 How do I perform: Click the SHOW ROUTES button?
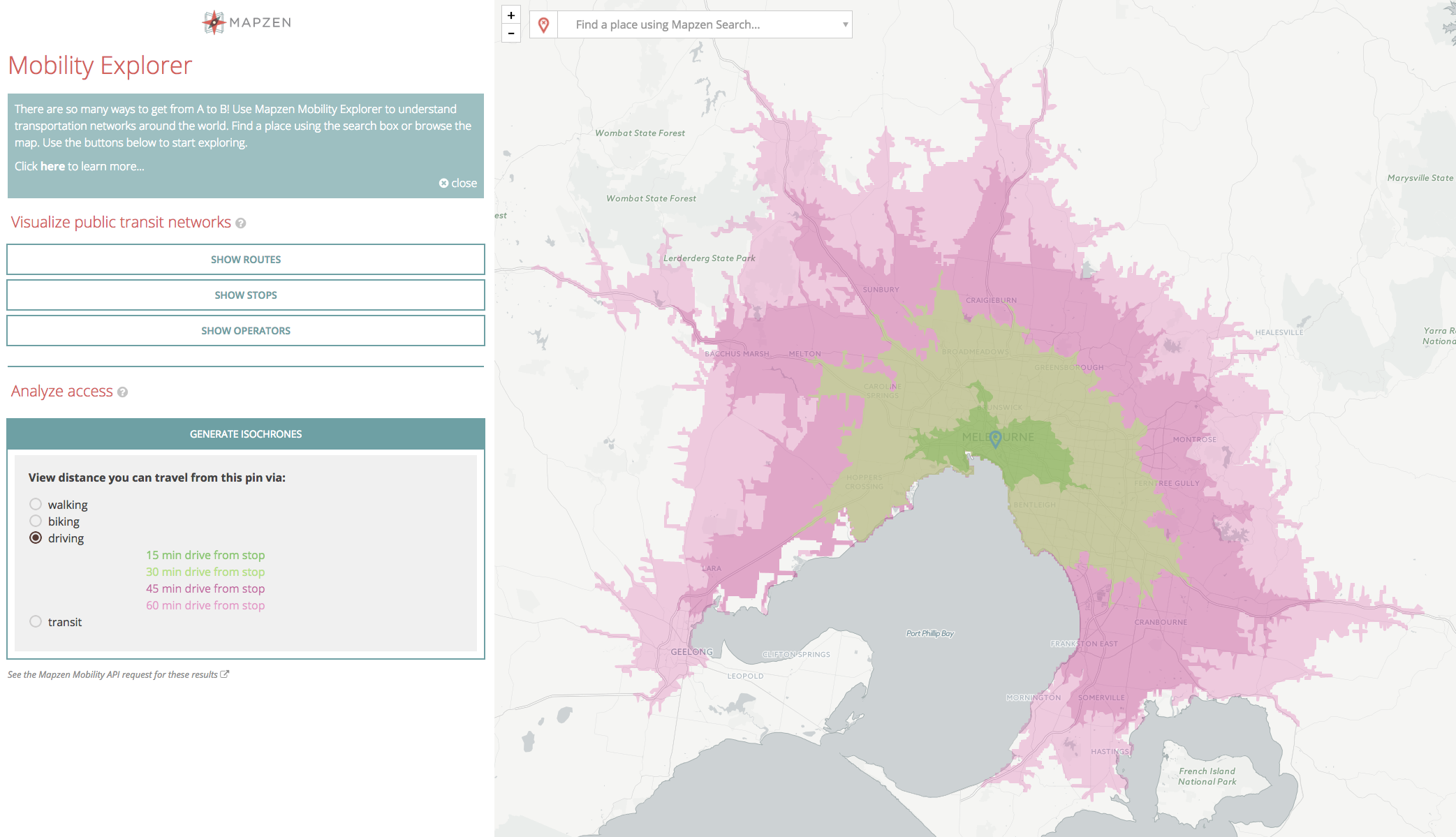246,259
